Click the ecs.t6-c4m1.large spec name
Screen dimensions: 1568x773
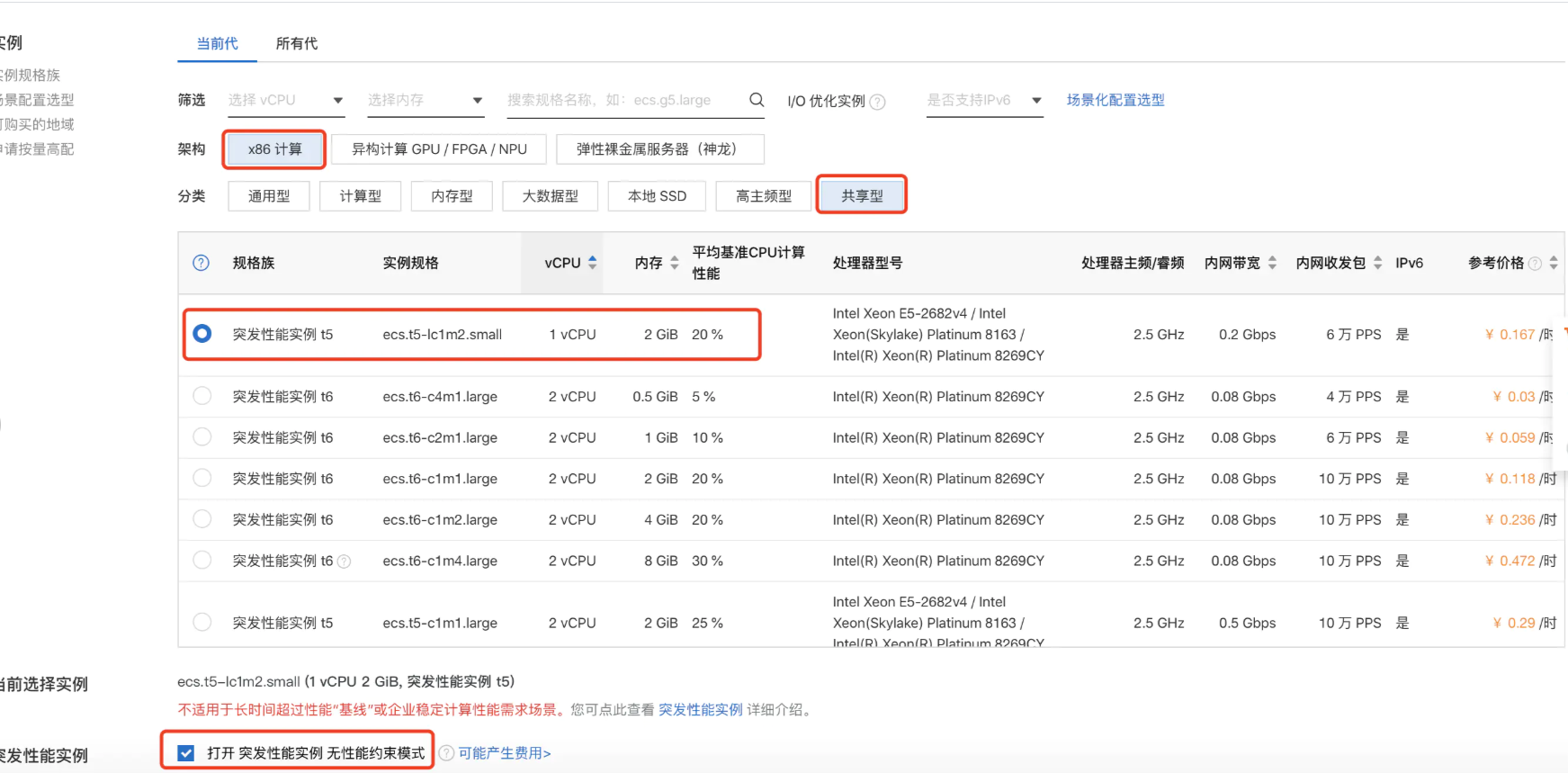point(440,397)
